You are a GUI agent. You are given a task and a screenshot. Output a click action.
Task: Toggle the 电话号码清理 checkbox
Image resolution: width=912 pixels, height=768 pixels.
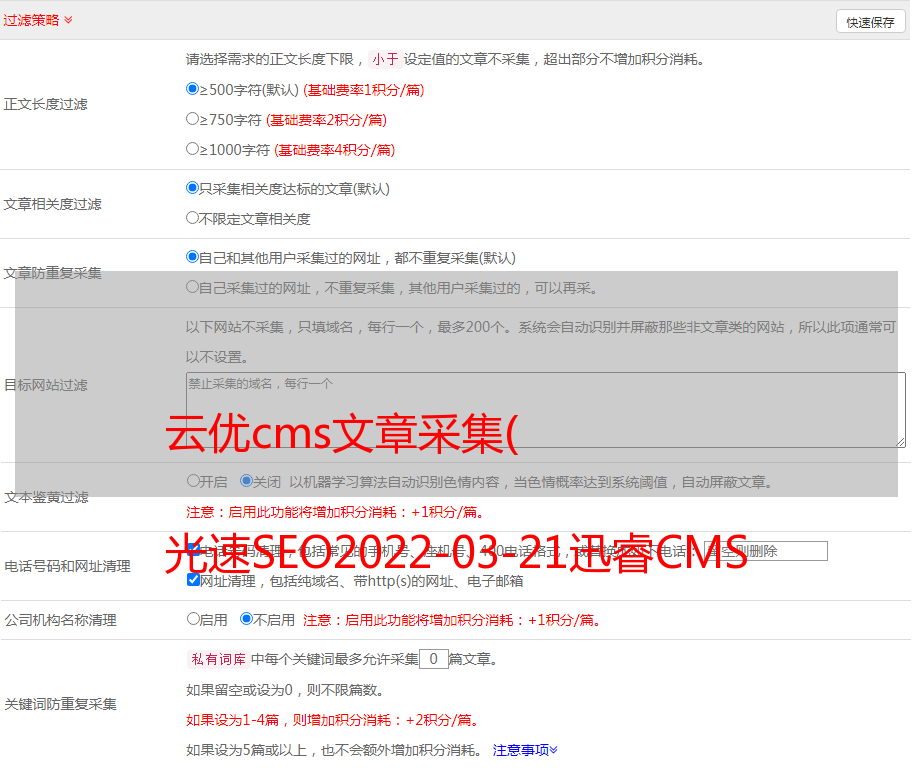(194, 550)
